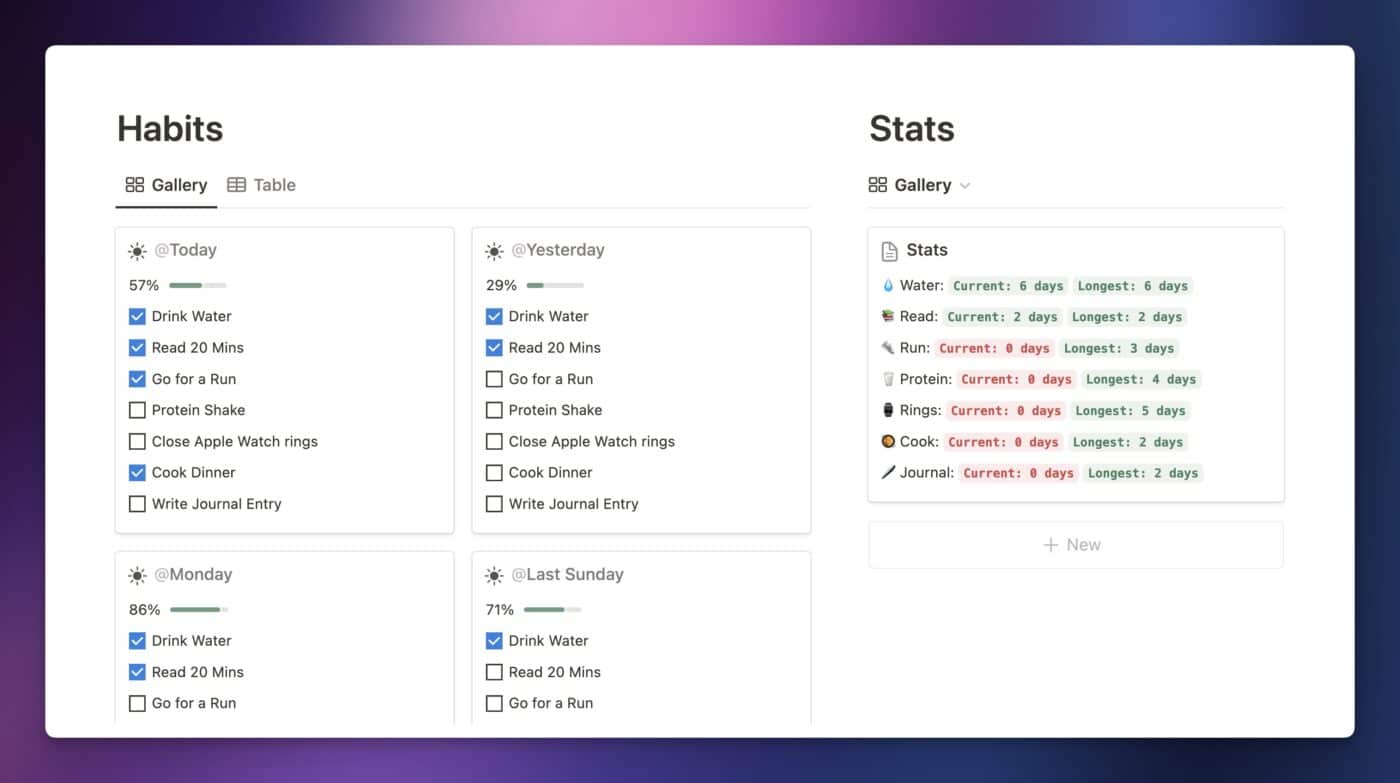Click the Habits heading

(170, 129)
